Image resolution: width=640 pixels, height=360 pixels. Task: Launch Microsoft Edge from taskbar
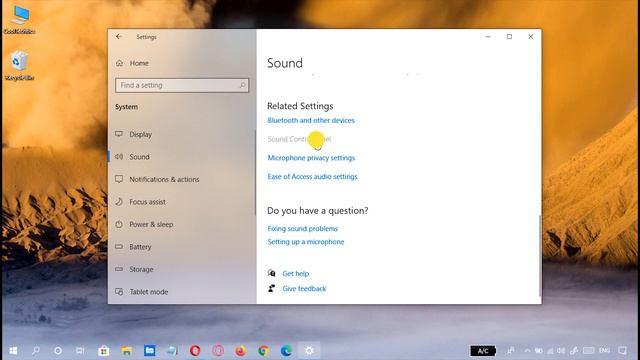tap(287, 351)
